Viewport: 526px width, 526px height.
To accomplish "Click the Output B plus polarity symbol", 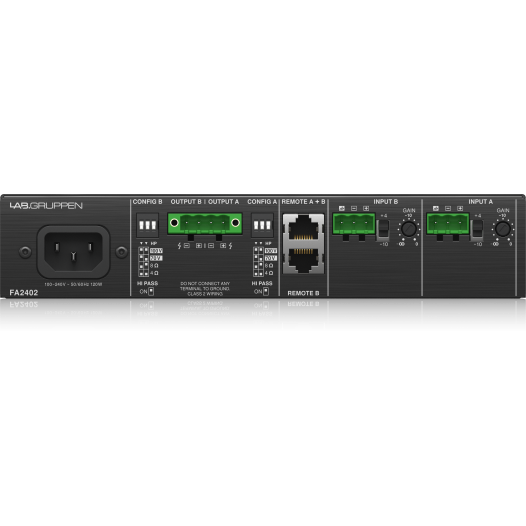I will (x=199, y=246).
